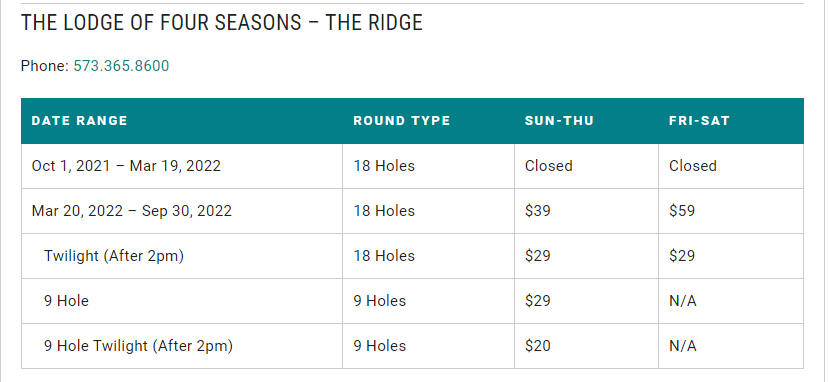Click the $39 Sun-Thu price cell
This screenshot has height=382, width=828.
pos(586,211)
